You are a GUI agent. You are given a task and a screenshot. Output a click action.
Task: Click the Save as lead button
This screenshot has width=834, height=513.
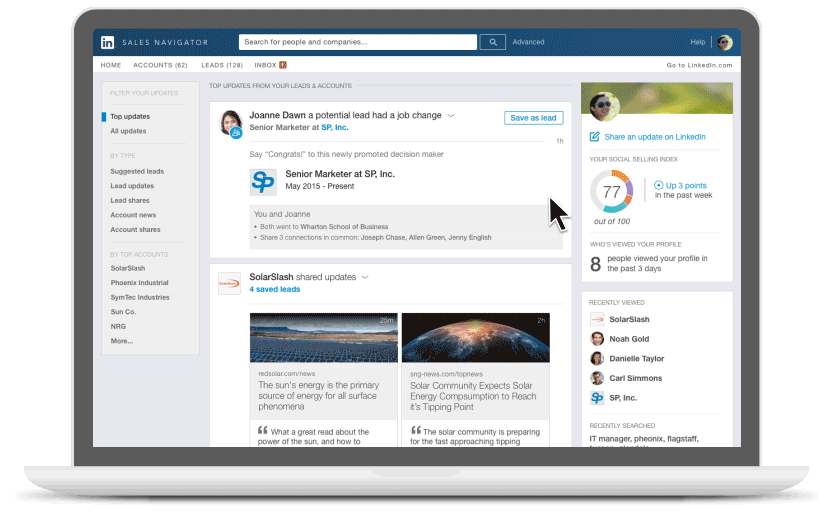(x=533, y=118)
